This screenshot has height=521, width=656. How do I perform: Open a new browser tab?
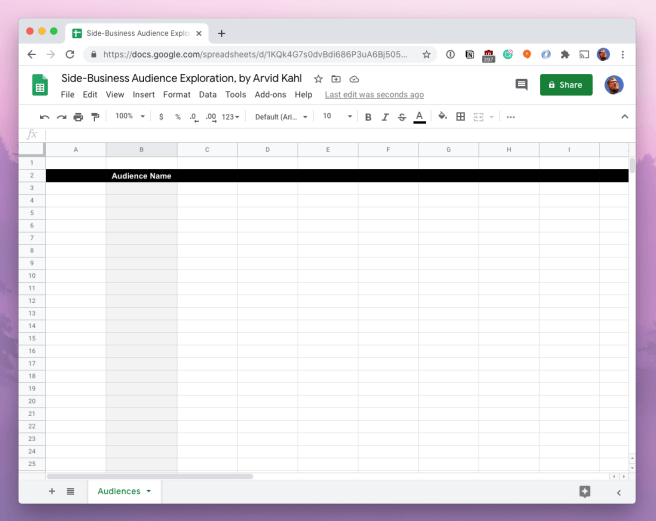(x=221, y=33)
